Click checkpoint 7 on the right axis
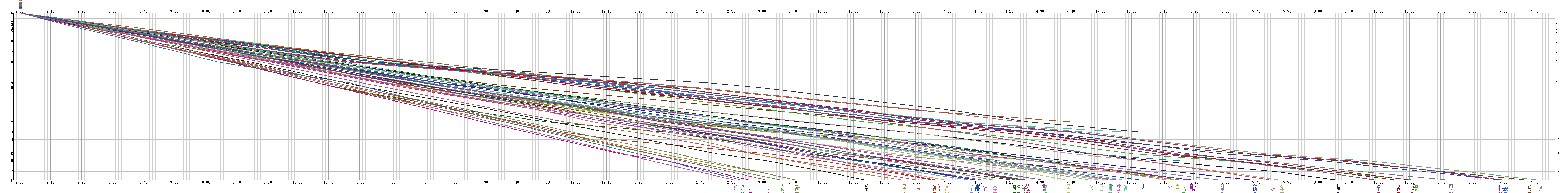Viewport: 1568px width, 193px height. point(1557,53)
